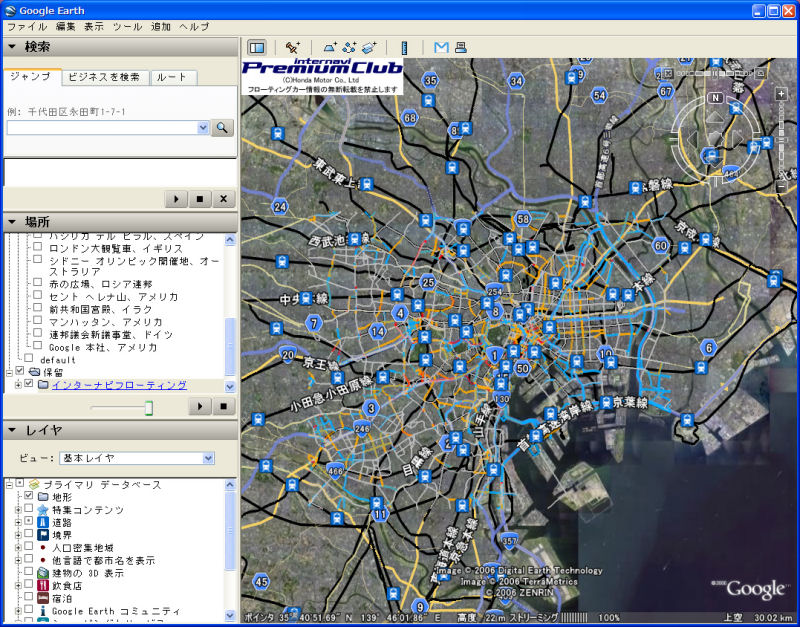Stop the places tour button
The image size is (800, 627).
coord(223,407)
